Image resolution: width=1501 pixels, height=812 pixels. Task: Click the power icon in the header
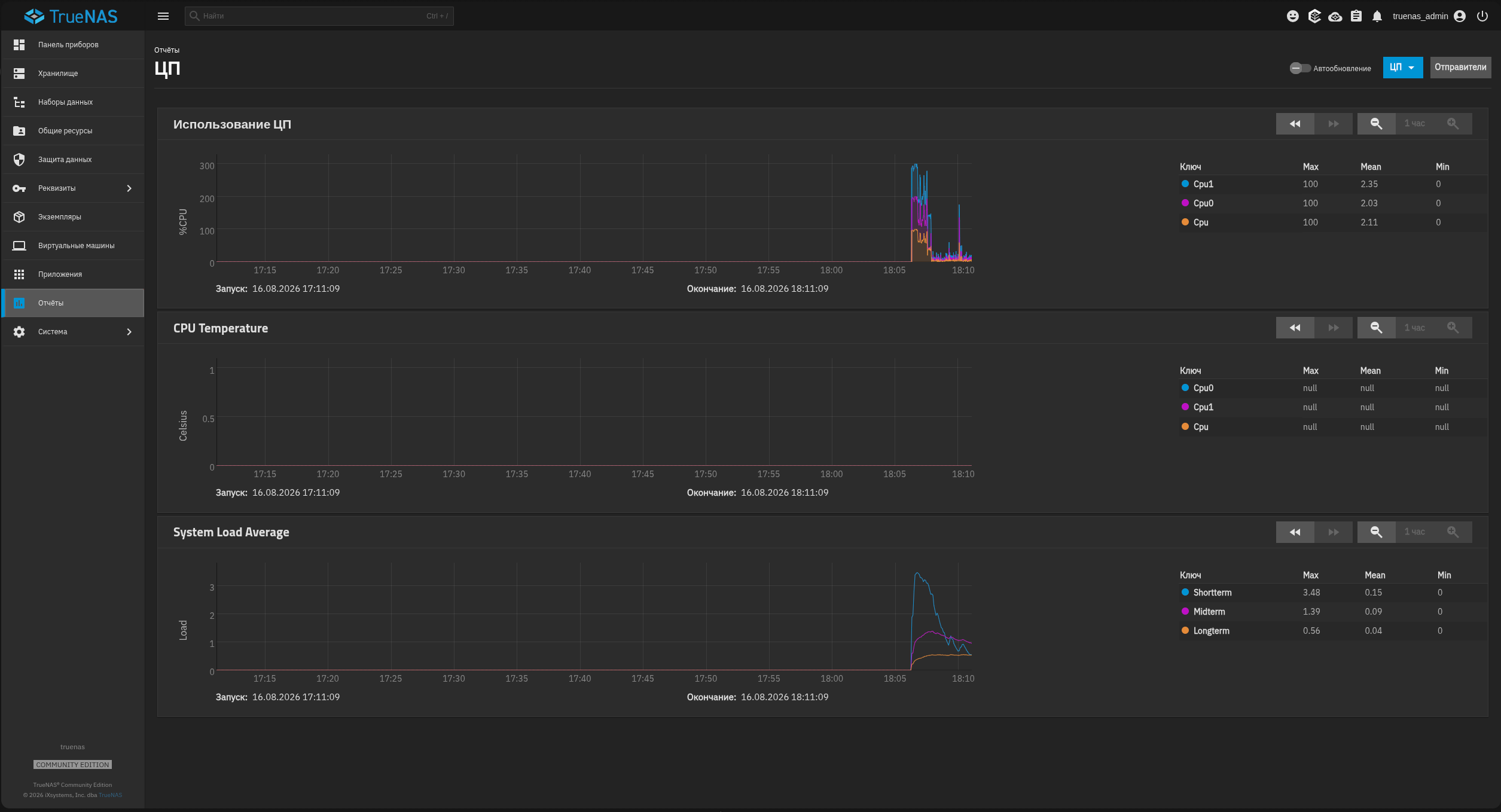coord(1482,16)
